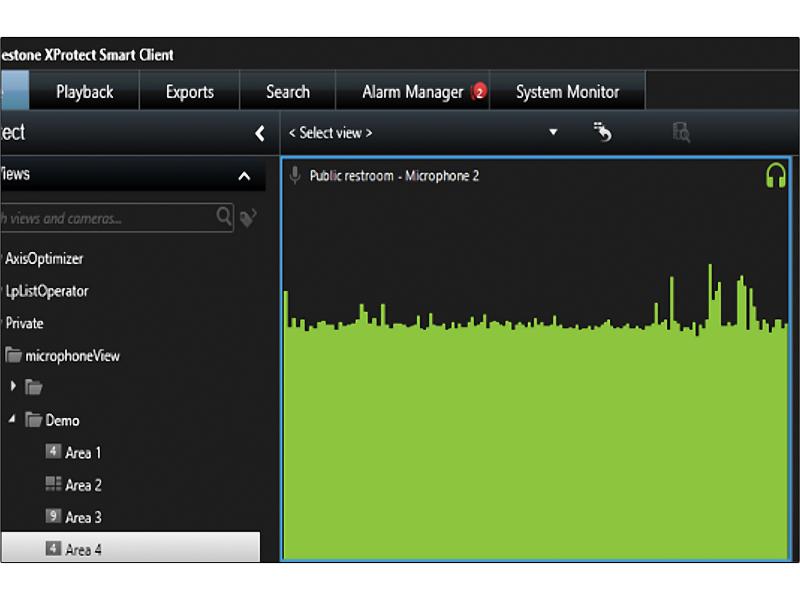
Task: Select the Demo folder
Action: click(62, 420)
